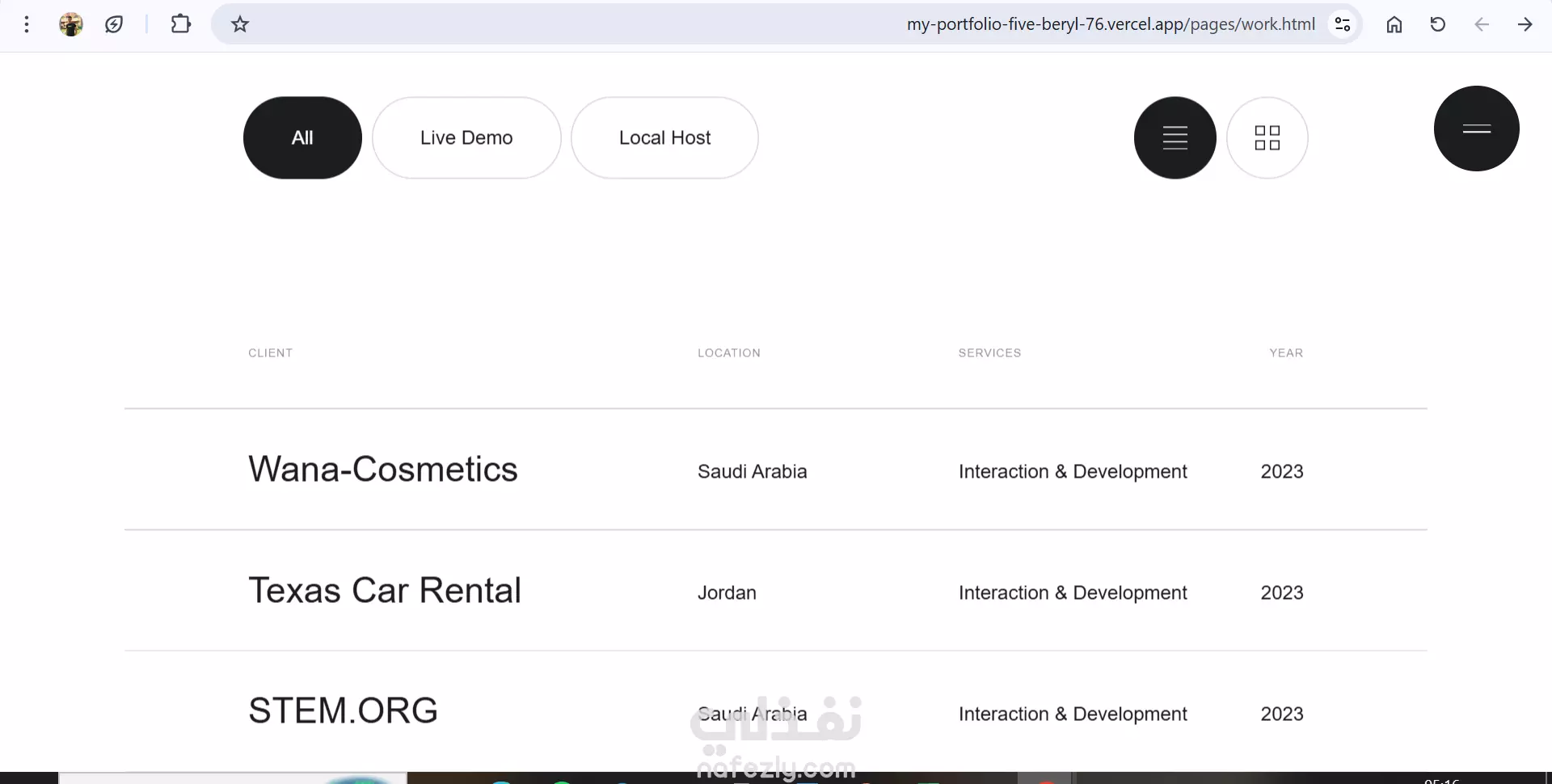Image resolution: width=1552 pixels, height=784 pixels.
Task: Filter projects by Live Demo
Action: [466, 137]
